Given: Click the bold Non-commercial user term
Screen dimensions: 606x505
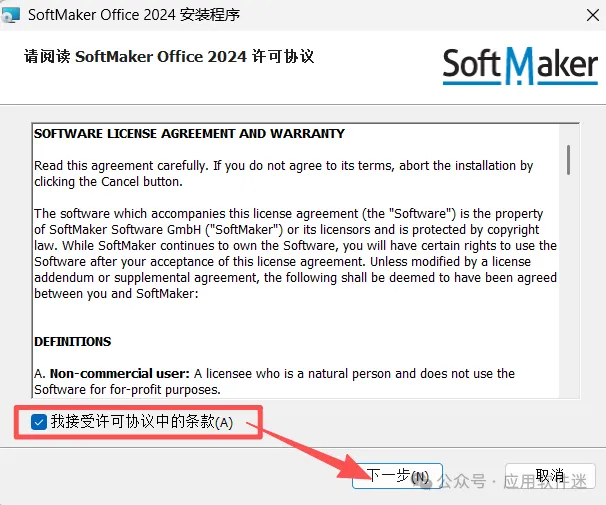Looking at the screenshot, I should click(x=120, y=374).
